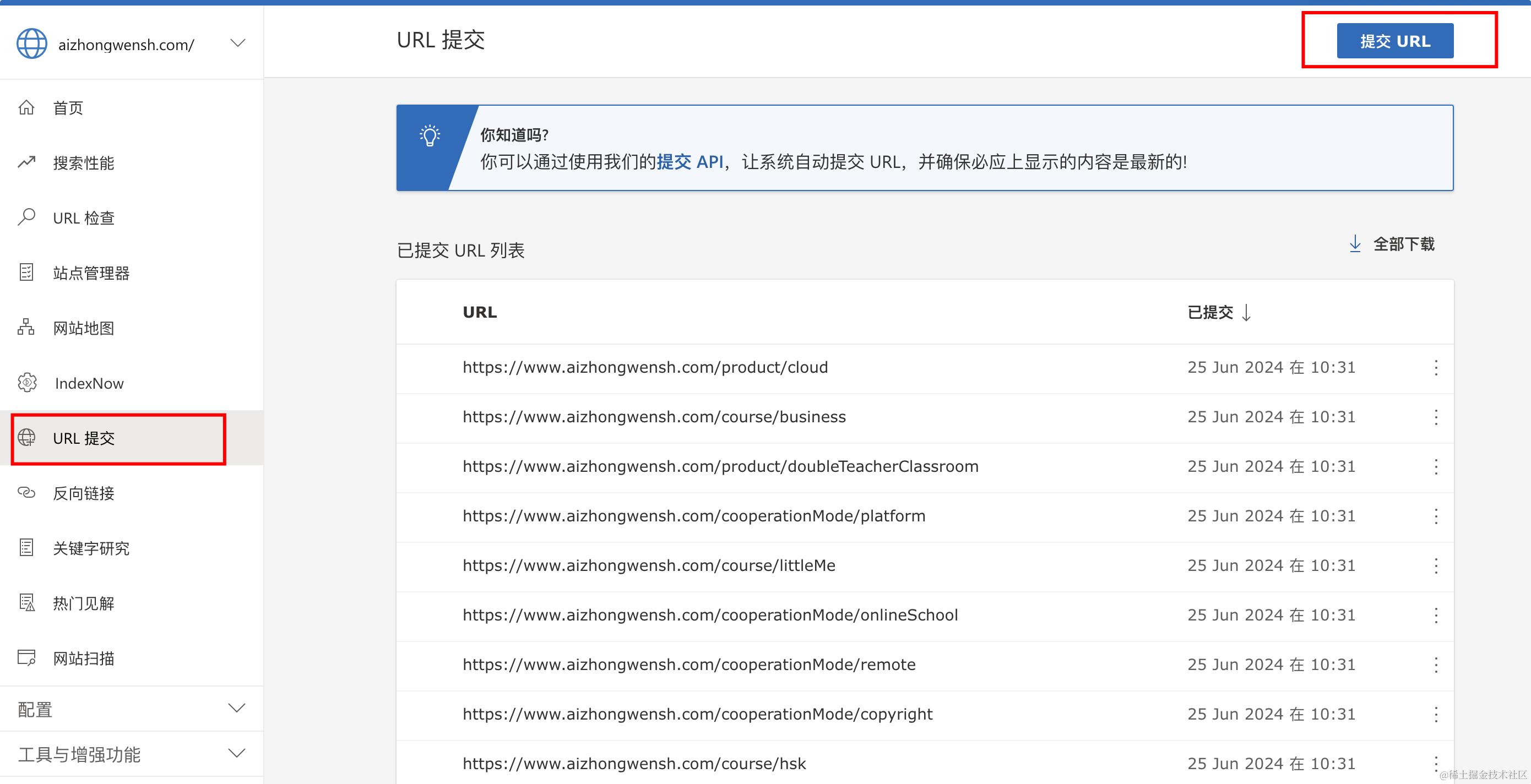The height and width of the screenshot is (784, 1531).
Task: Click the magnifier icon for URL 检查
Action: 26,217
